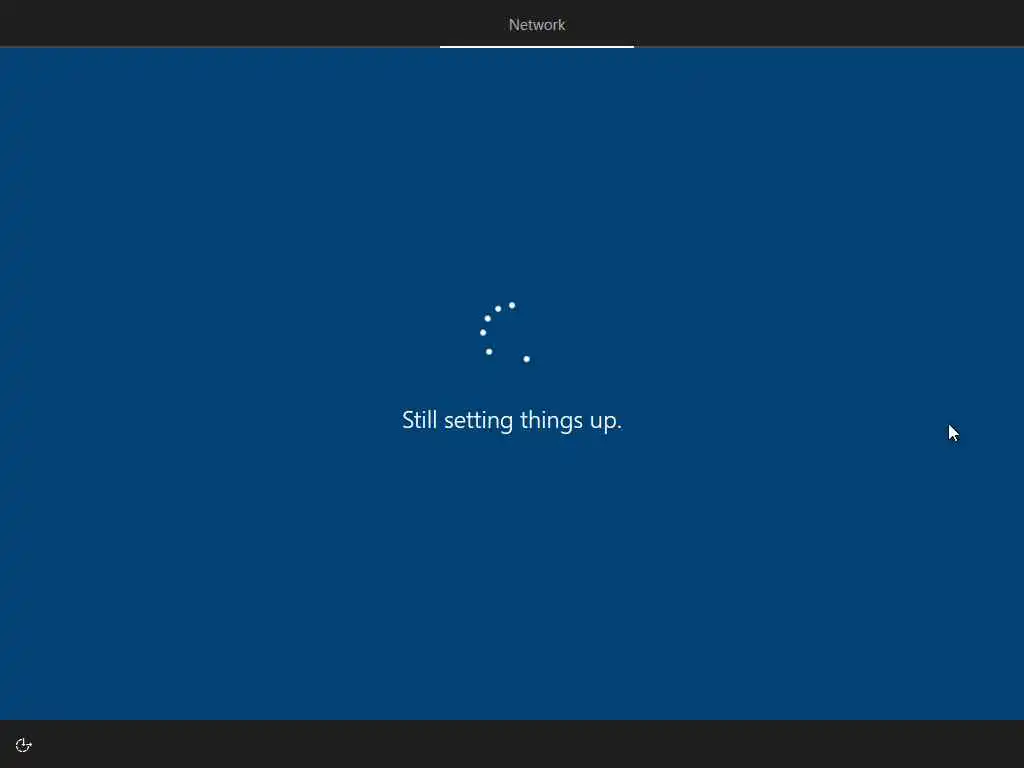Select the Network tab in the header
The width and height of the screenshot is (1024, 768).
point(537,25)
